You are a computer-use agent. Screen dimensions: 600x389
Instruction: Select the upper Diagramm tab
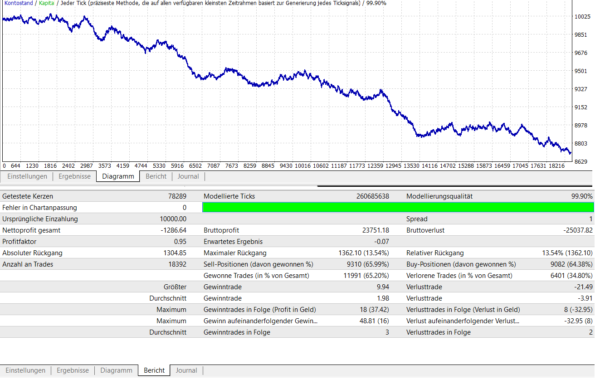(118, 176)
